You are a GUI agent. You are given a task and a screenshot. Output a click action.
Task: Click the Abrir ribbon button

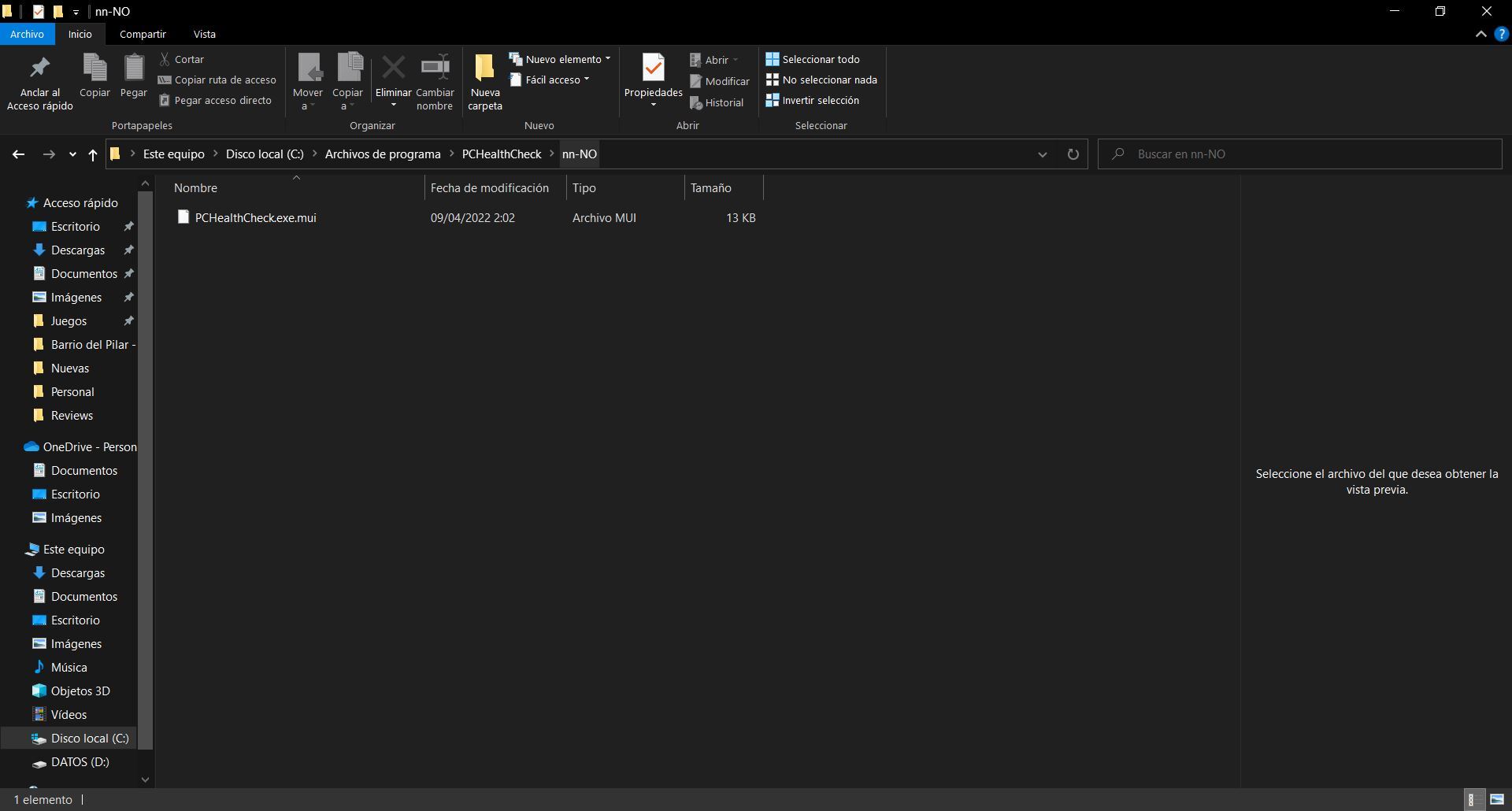click(x=714, y=60)
